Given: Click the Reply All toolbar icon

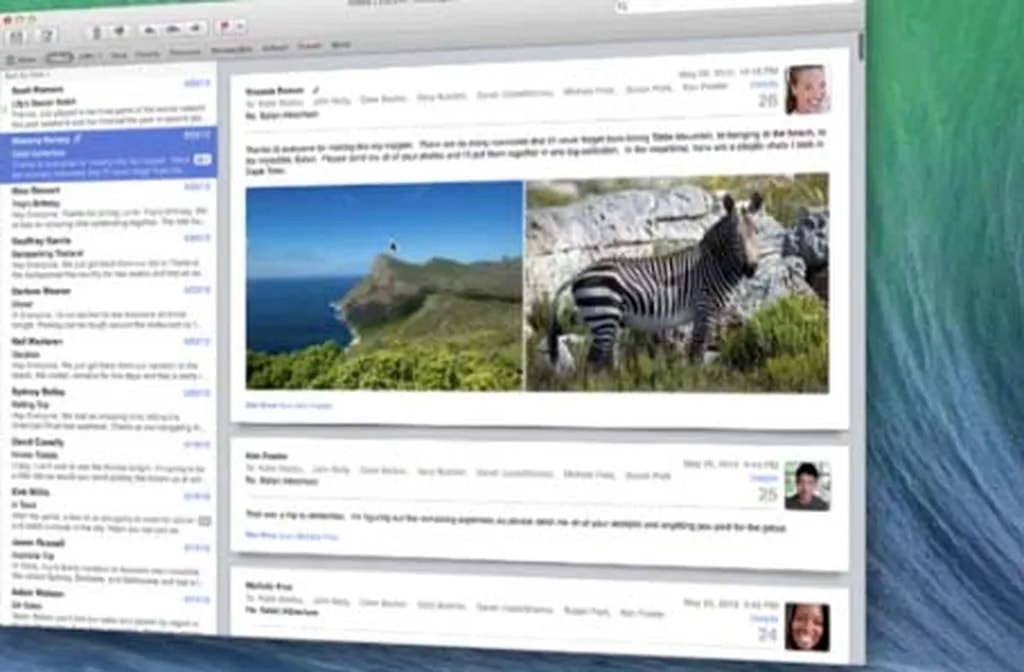Looking at the screenshot, I should (x=173, y=29).
